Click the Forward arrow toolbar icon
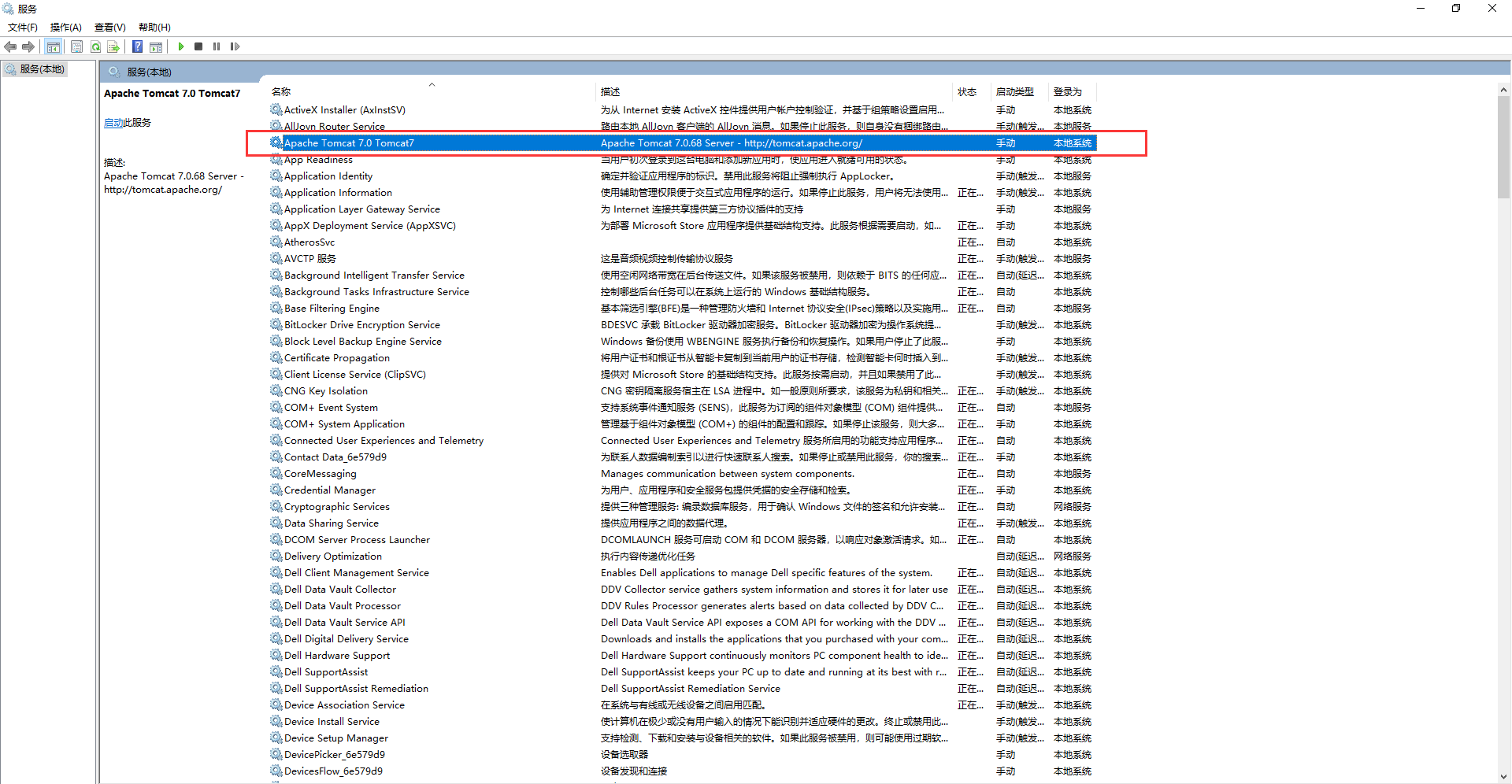Screen dimensions: 1512x784 click(28, 46)
